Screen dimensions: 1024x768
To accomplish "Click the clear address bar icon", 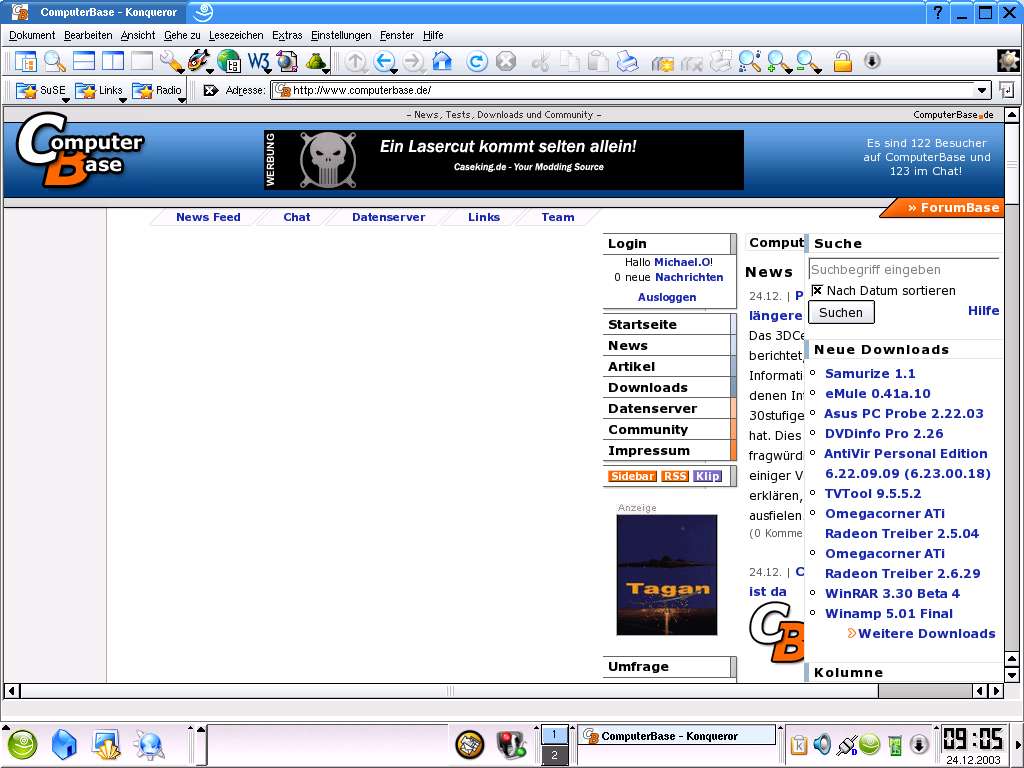I will pos(210,91).
